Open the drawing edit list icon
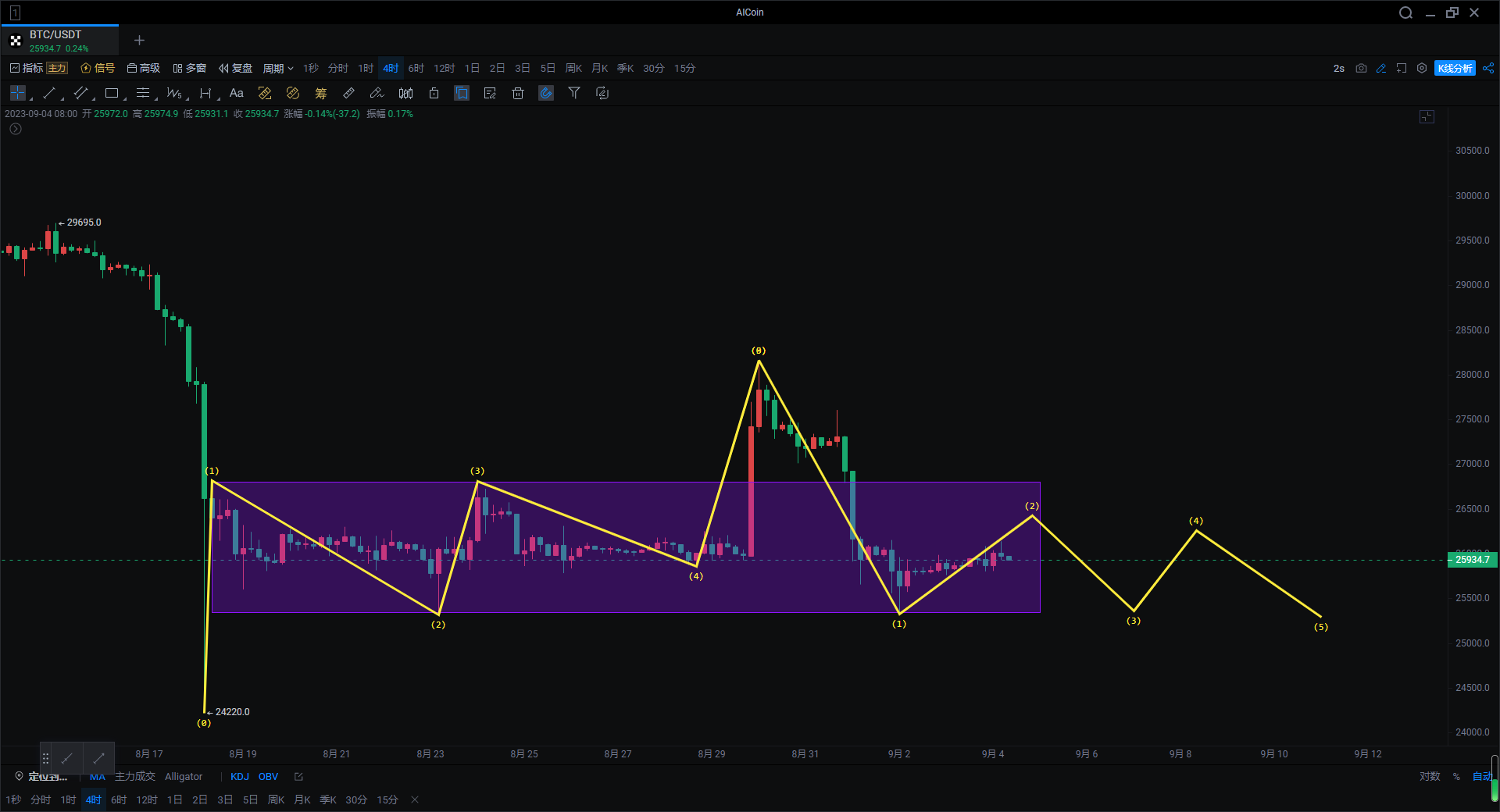The height and width of the screenshot is (812, 1500). pos(490,93)
